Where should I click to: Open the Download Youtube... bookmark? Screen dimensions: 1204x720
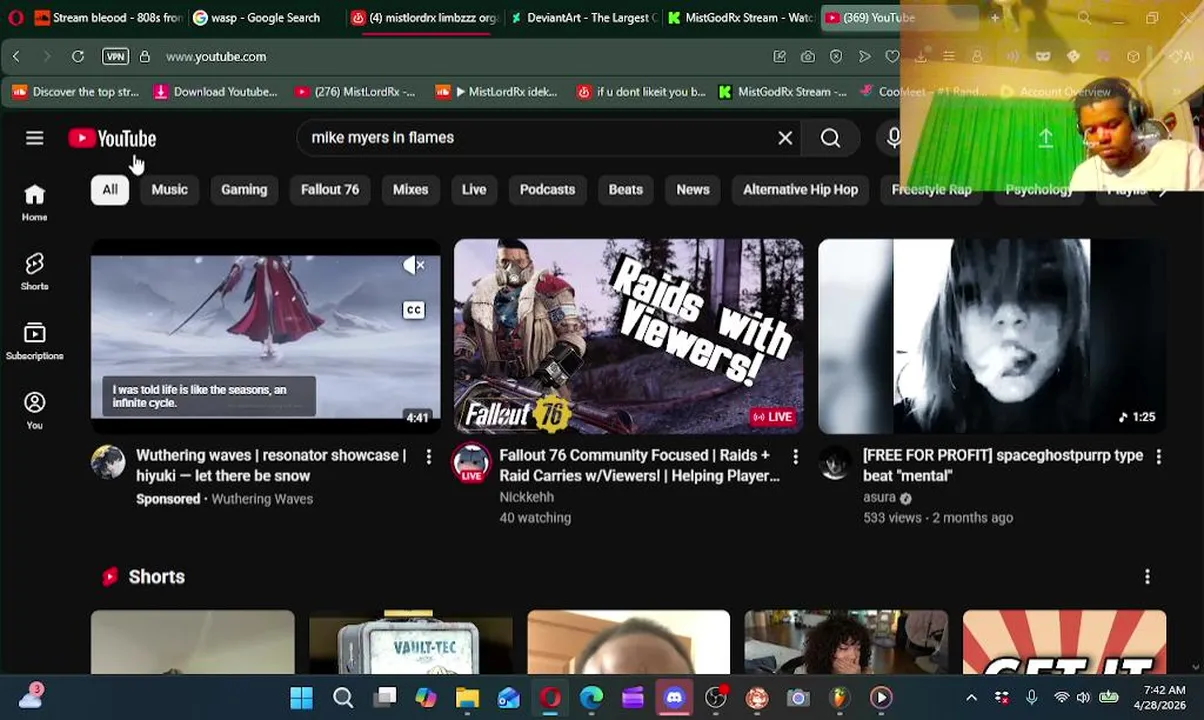pyautogui.click(x=215, y=92)
